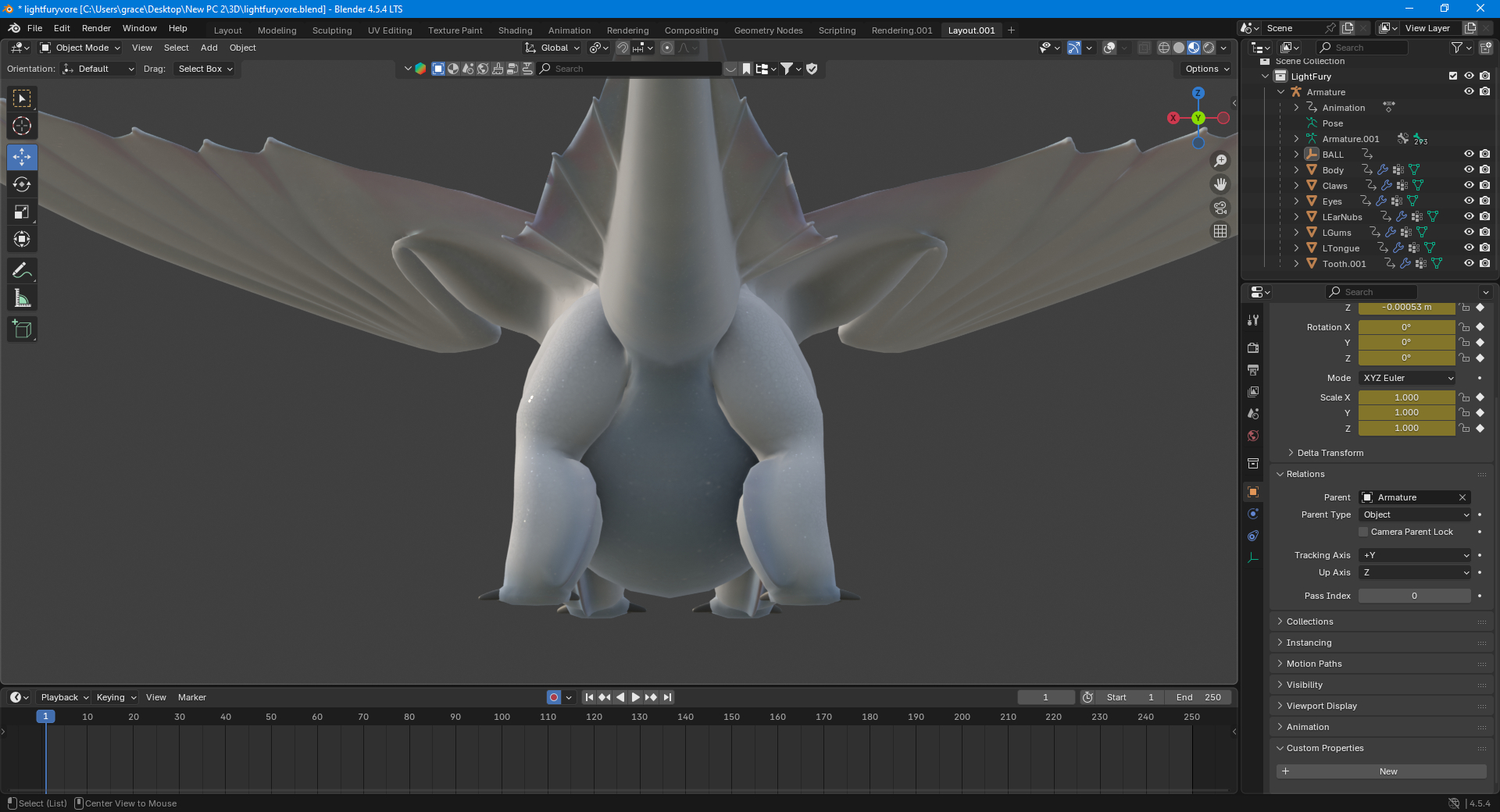Activate the Annotate pencil tool
This screenshot has height=812, width=1500.
pos(22,271)
